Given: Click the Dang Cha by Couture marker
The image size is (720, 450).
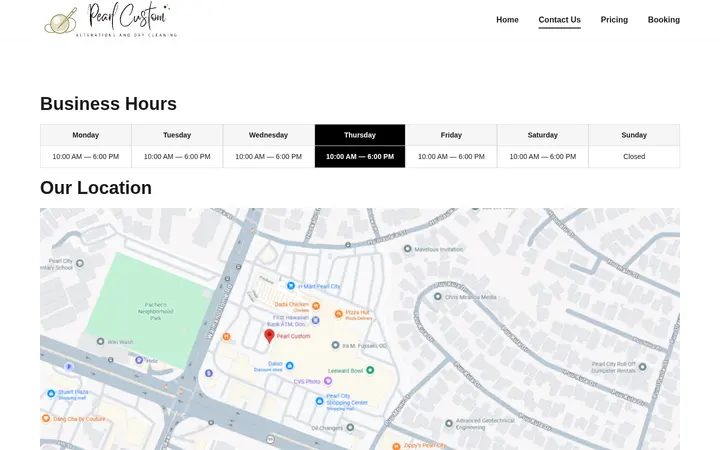Looking at the screenshot, I should pos(45,418).
